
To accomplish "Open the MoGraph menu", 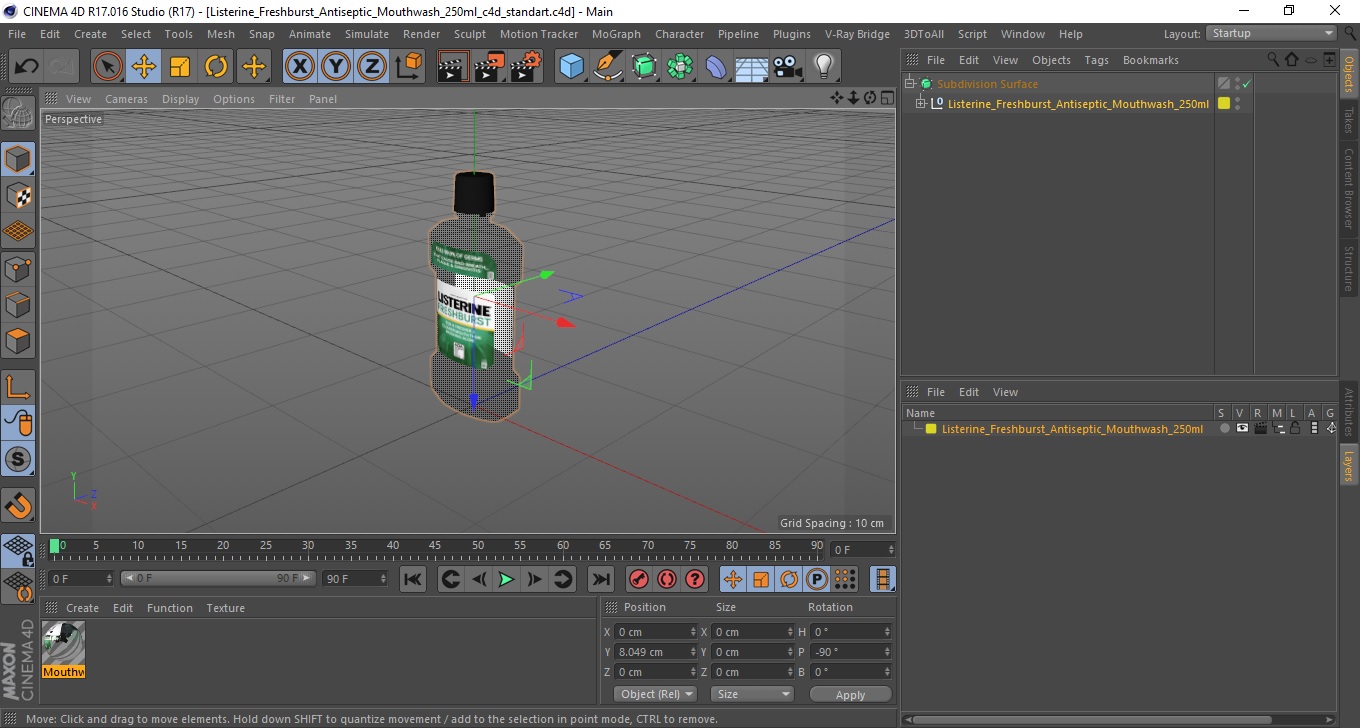I will pos(616,34).
